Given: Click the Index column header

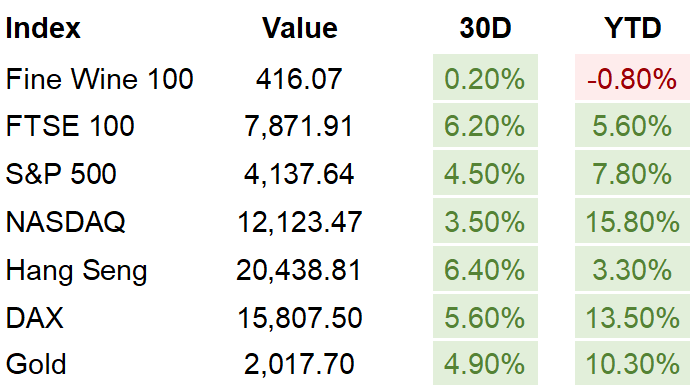Looking at the screenshot, I should (43, 28).
